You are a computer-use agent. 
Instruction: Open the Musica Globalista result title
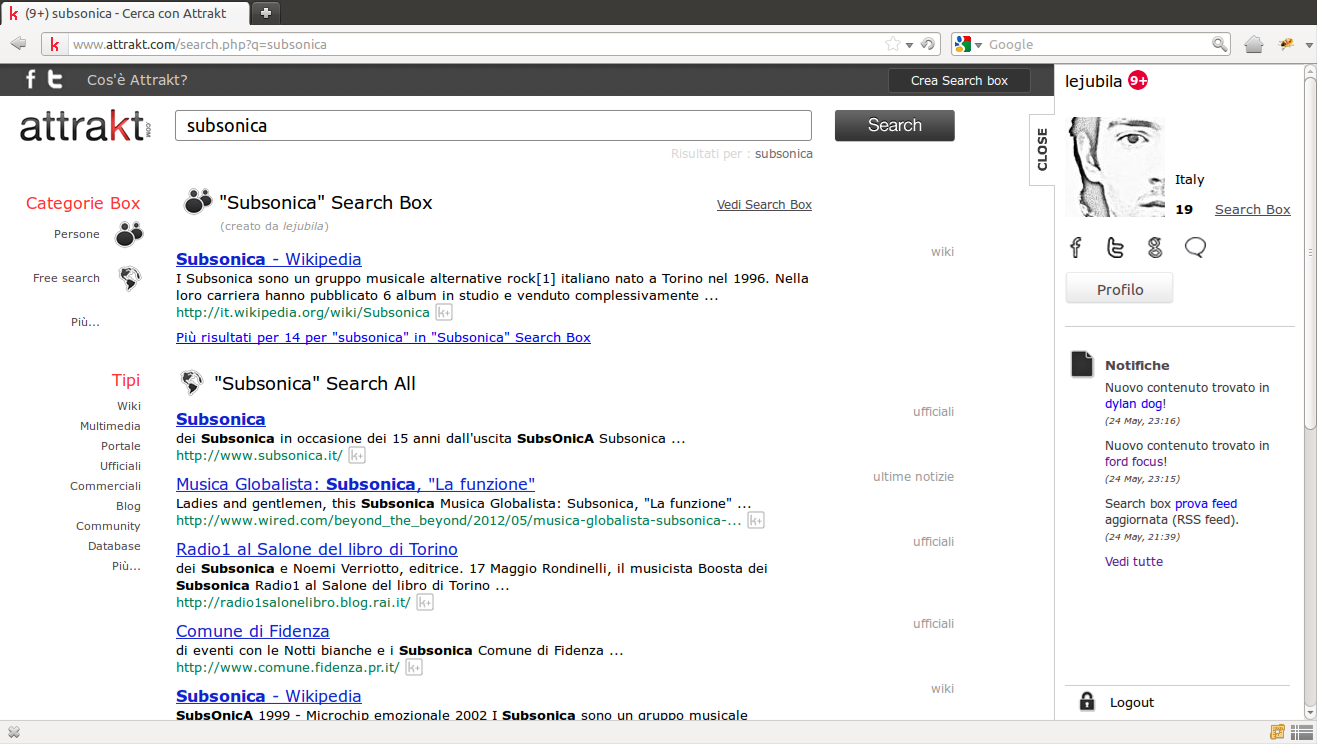click(355, 484)
